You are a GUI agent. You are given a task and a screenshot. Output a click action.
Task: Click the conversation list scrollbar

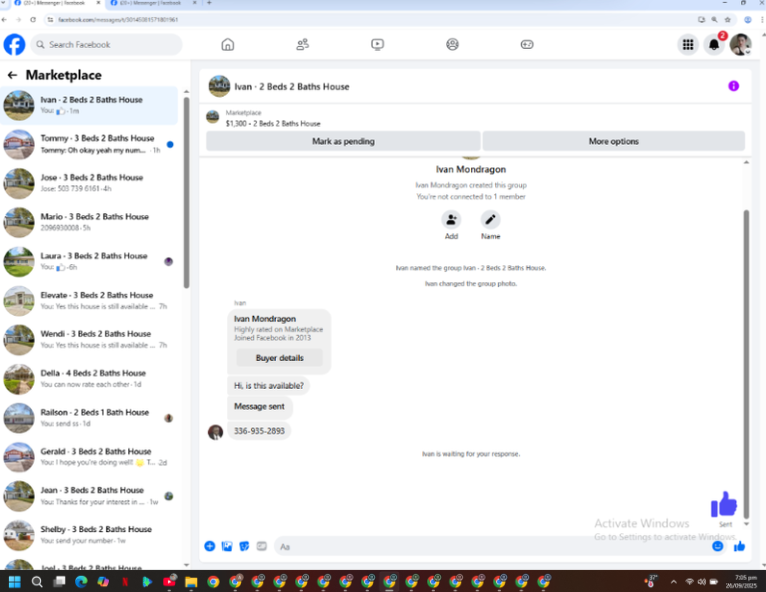point(186,193)
